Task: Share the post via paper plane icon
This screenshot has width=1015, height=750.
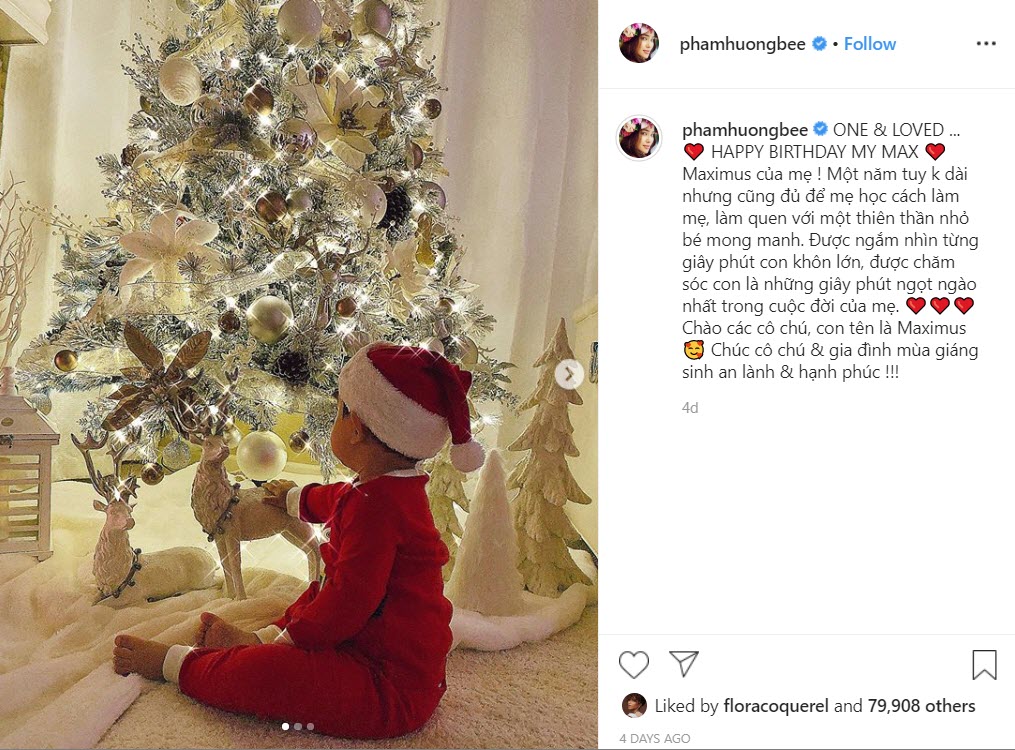Action: (x=684, y=664)
